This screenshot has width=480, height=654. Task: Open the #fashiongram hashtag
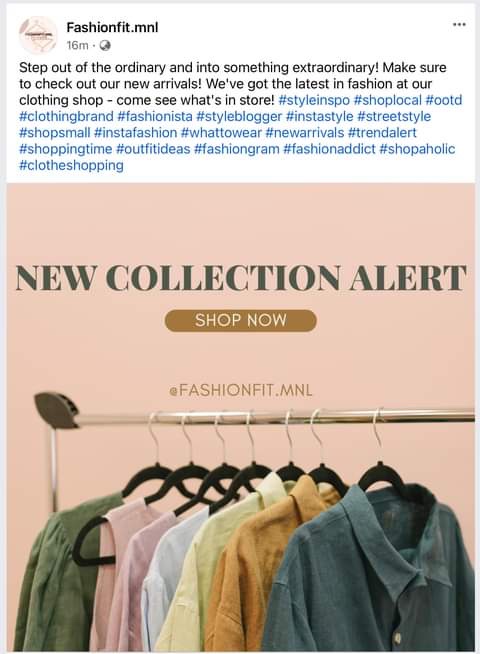(237, 149)
